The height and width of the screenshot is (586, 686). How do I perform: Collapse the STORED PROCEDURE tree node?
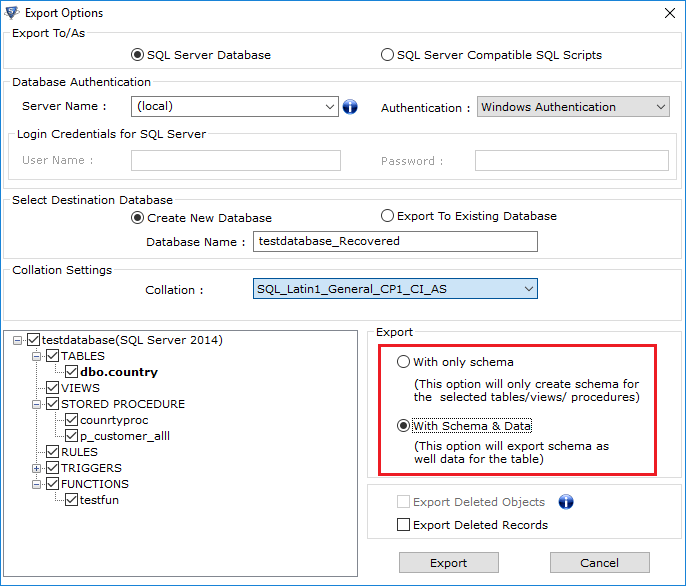(37, 404)
